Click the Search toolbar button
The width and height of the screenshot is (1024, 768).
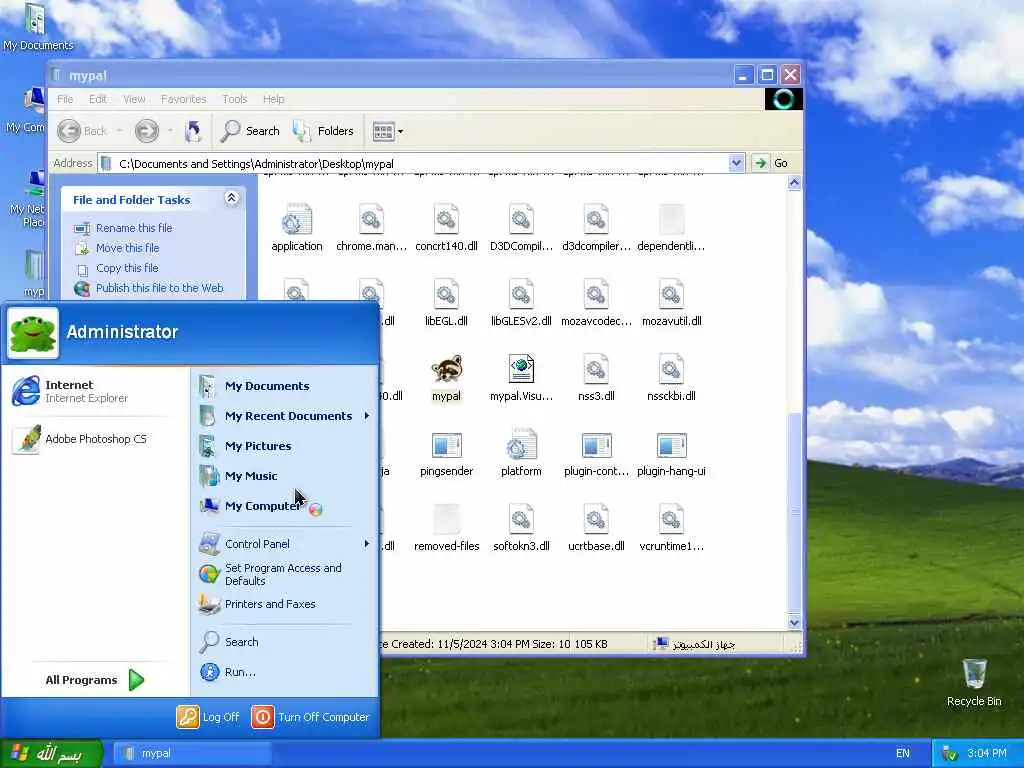click(x=250, y=131)
